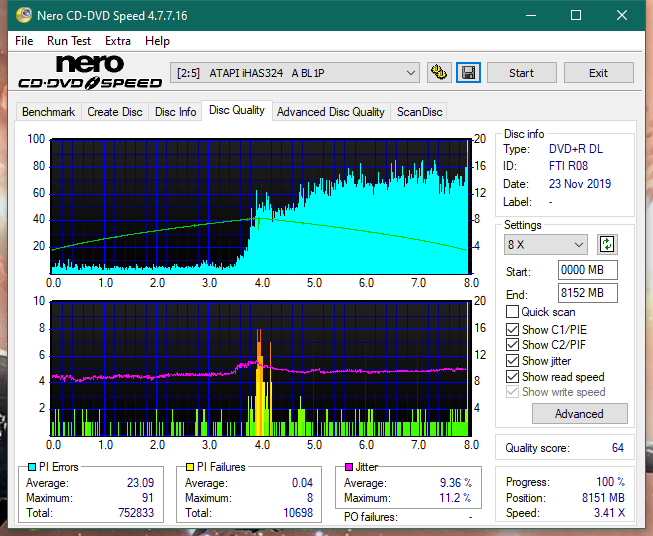Image resolution: width=653 pixels, height=536 pixels.
Task: Uncheck Show C2/PIF option
Action: click(512, 345)
